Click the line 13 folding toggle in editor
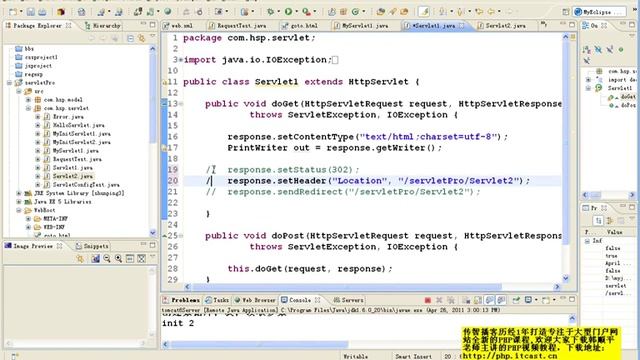 tap(181, 104)
